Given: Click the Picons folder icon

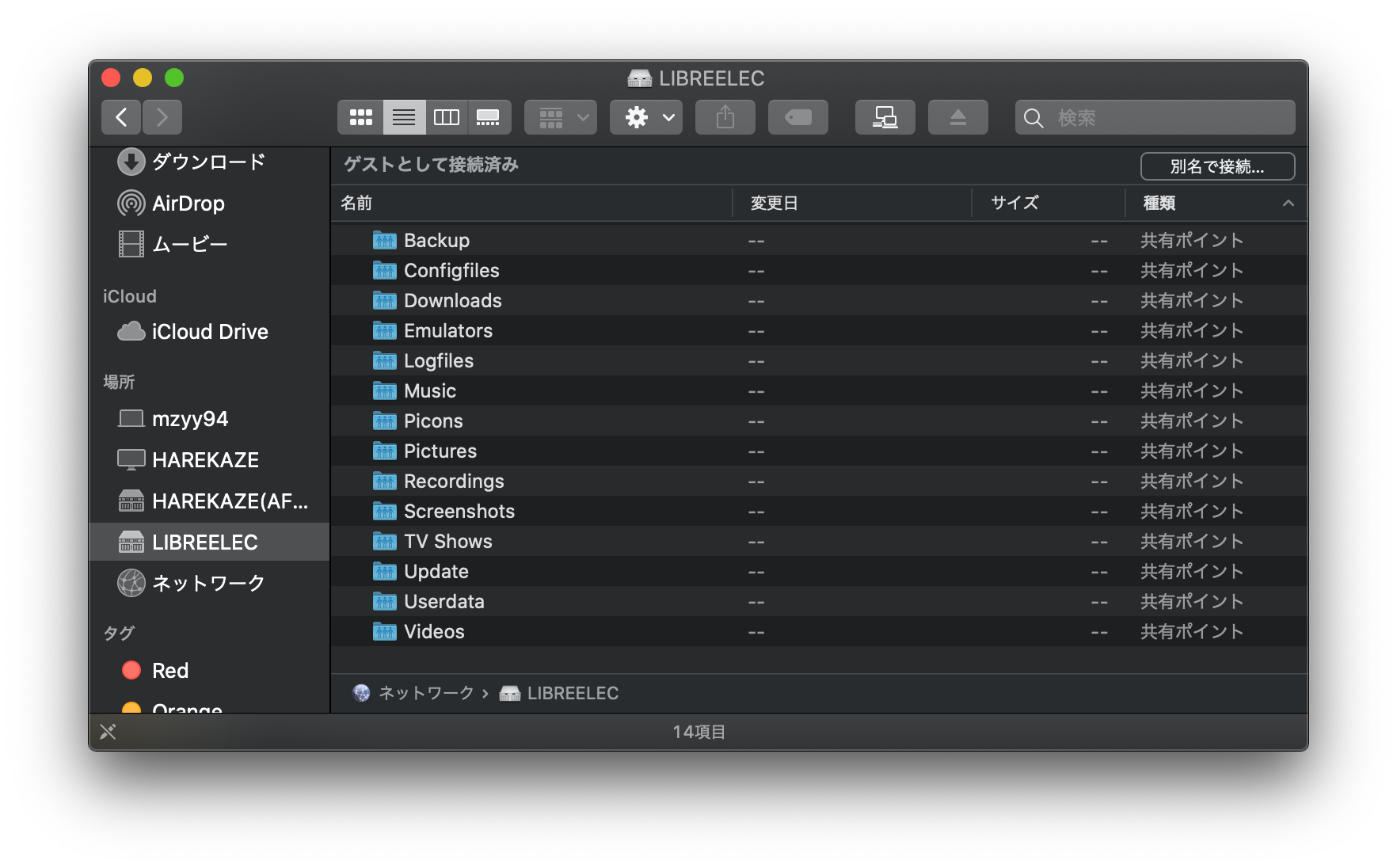Looking at the screenshot, I should (x=384, y=421).
